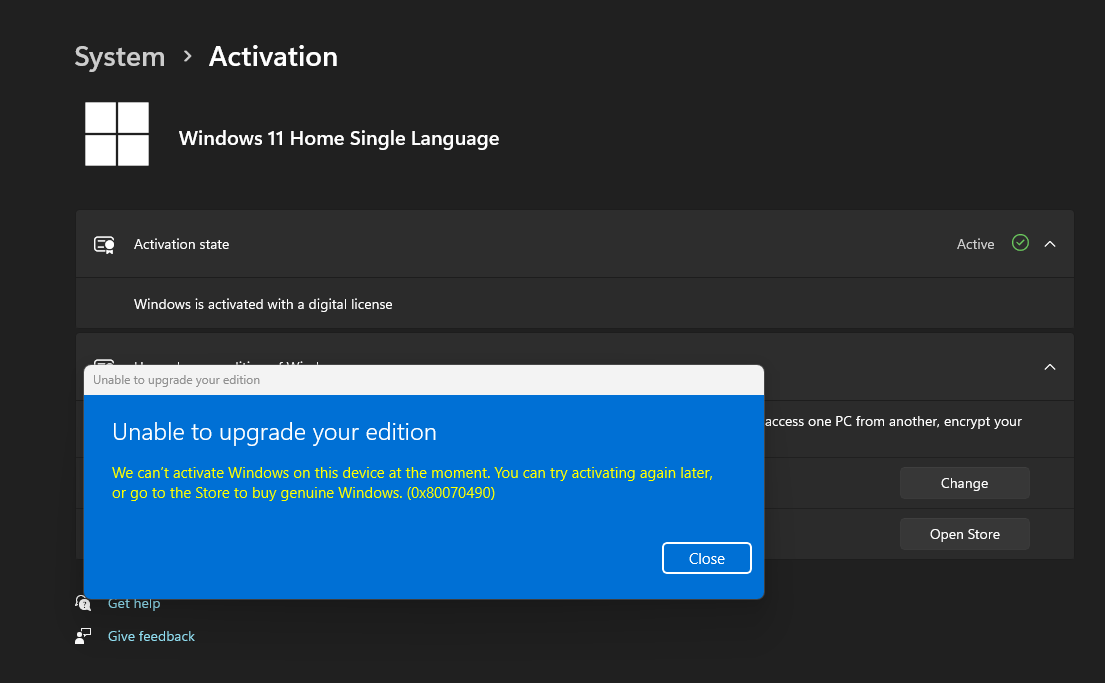The height and width of the screenshot is (683, 1105).
Task: Click the Activation state label
Action: pyautogui.click(x=181, y=244)
